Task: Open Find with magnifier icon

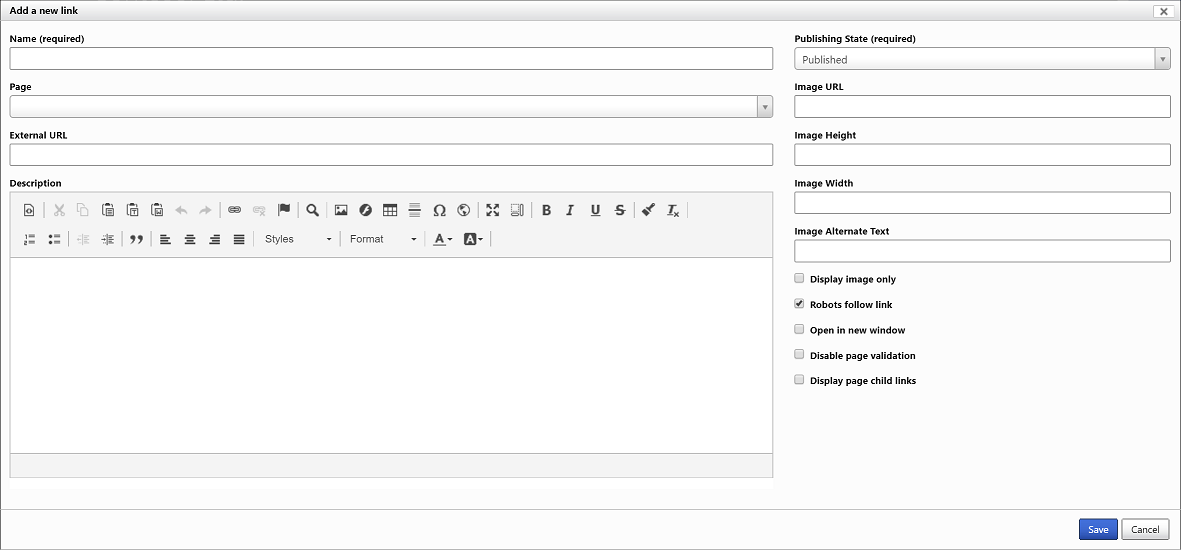Action: [313, 210]
